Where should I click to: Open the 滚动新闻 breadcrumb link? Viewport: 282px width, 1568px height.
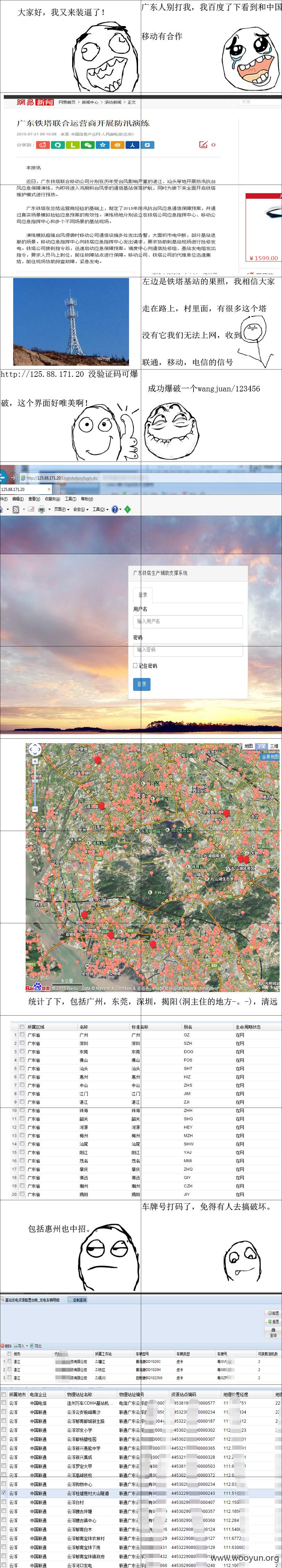pos(113,102)
